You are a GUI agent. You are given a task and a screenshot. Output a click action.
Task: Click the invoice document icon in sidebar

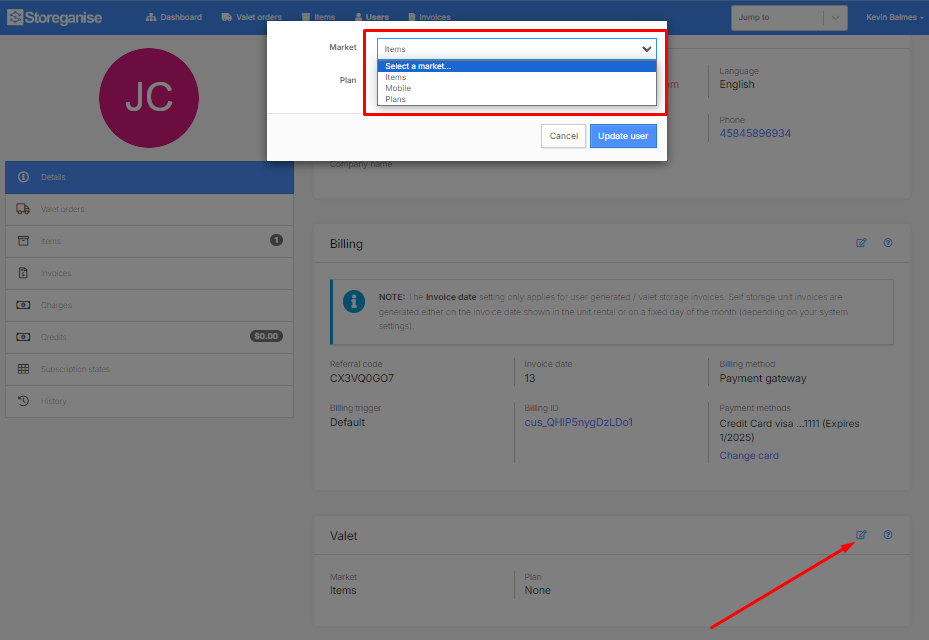point(23,273)
